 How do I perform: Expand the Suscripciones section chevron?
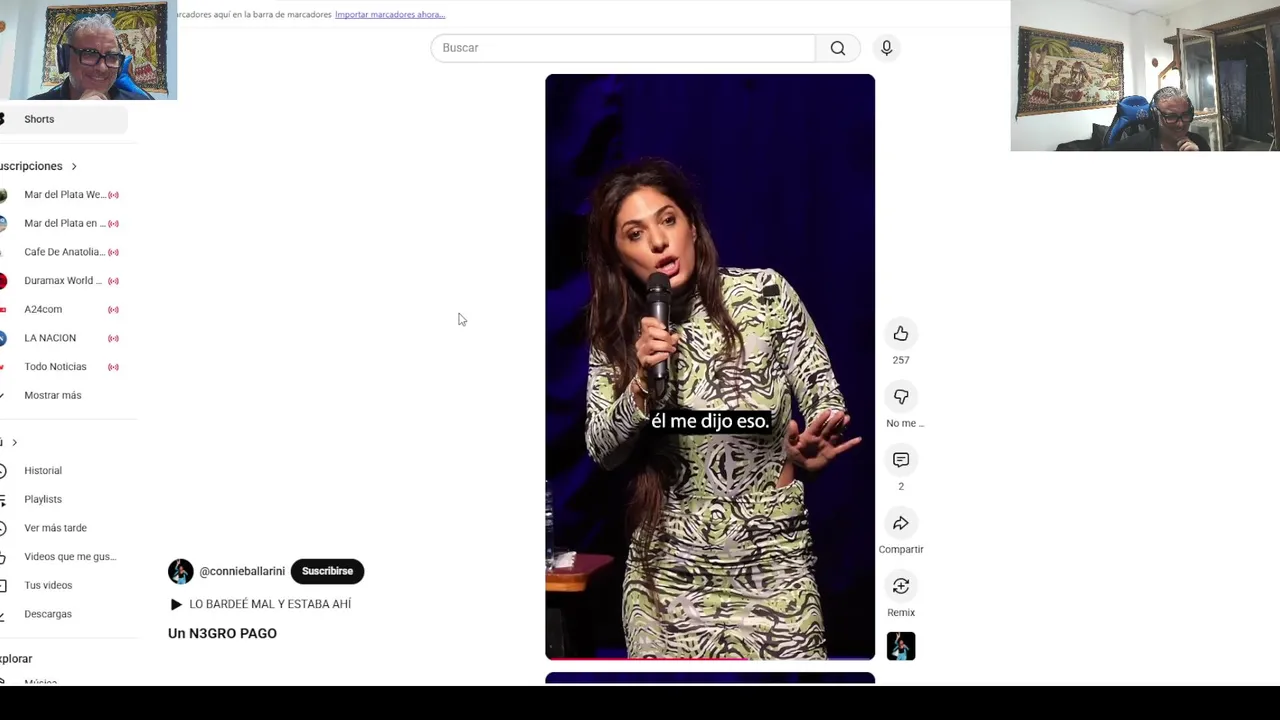tap(74, 166)
